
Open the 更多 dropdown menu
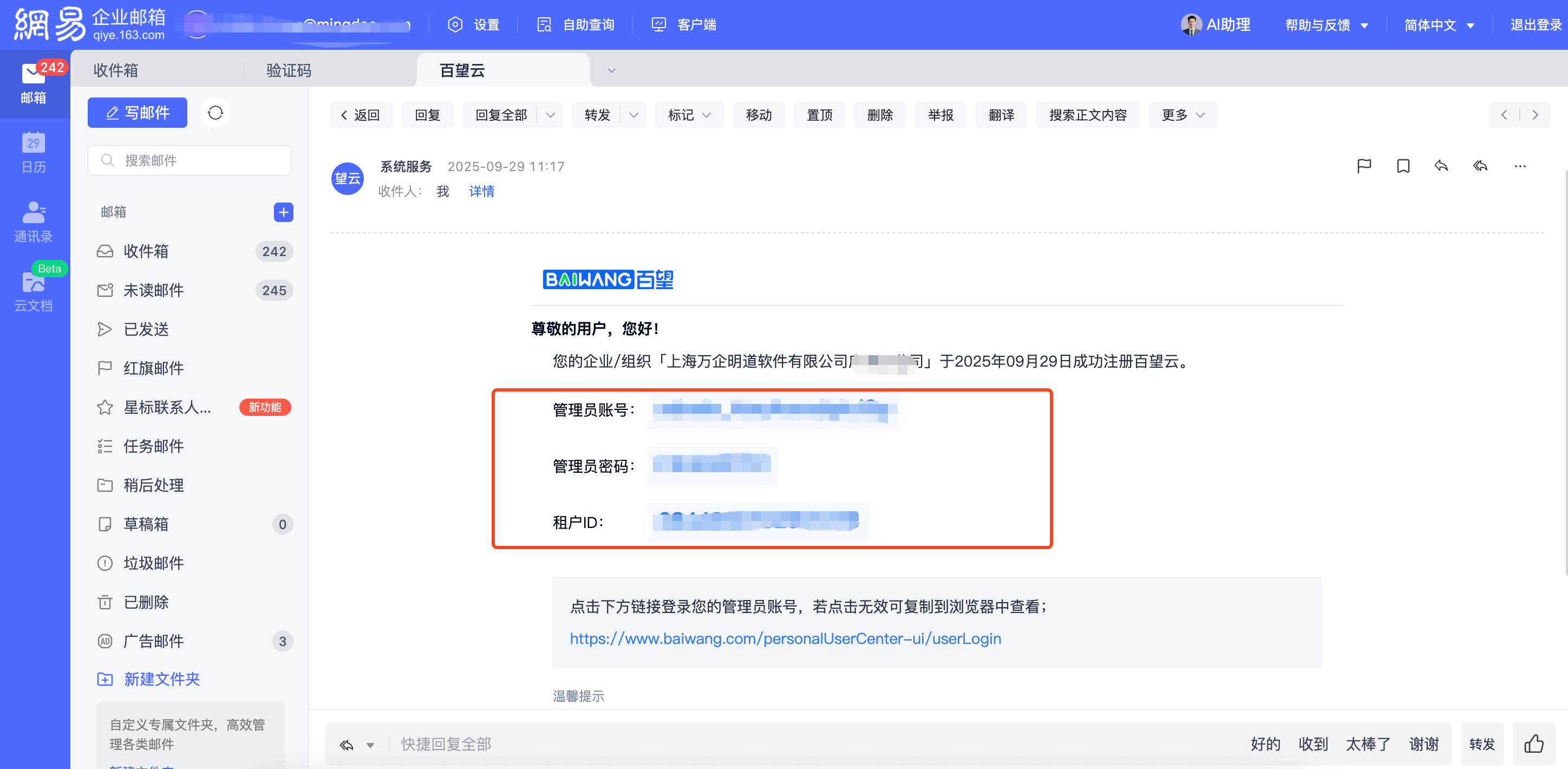tap(1182, 115)
